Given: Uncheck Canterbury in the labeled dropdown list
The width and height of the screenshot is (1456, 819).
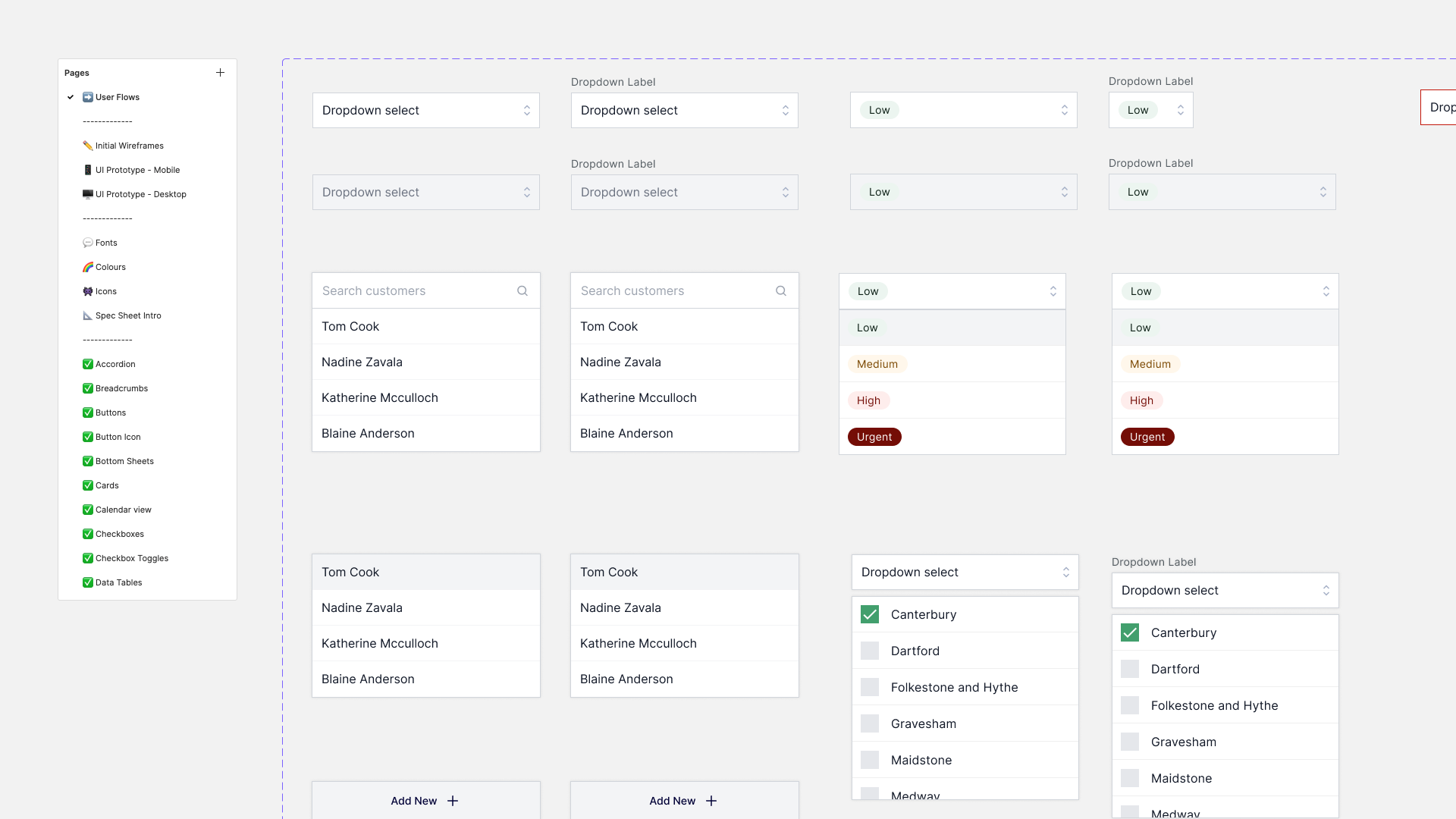Looking at the screenshot, I should coord(1130,632).
